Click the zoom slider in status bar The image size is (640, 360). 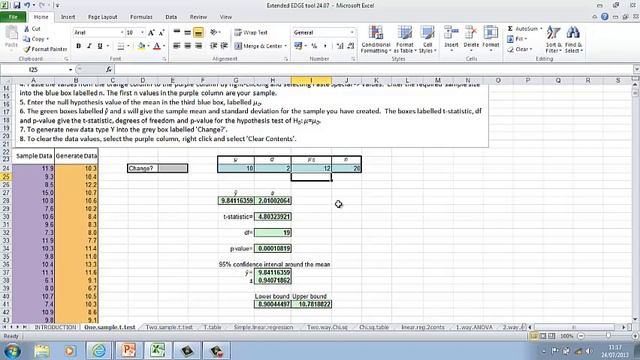[608, 336]
